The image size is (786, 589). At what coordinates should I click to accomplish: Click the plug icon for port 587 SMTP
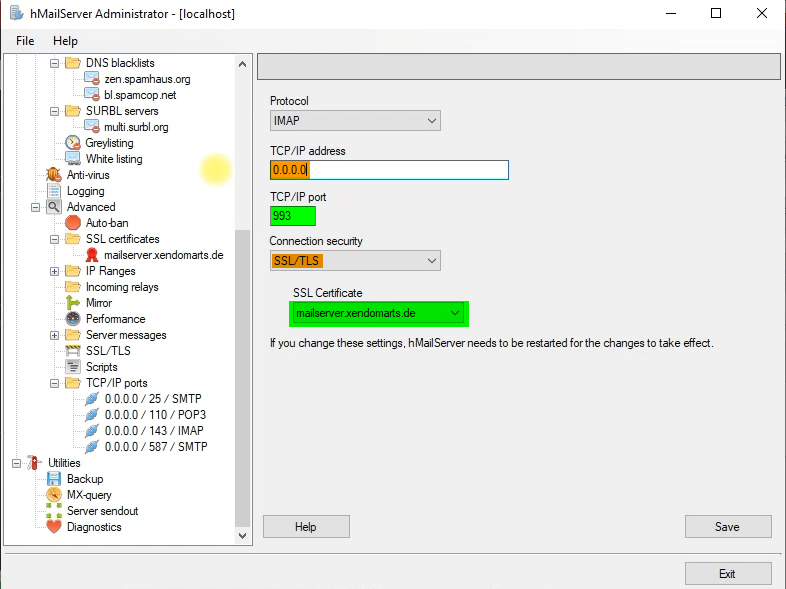tap(92, 447)
